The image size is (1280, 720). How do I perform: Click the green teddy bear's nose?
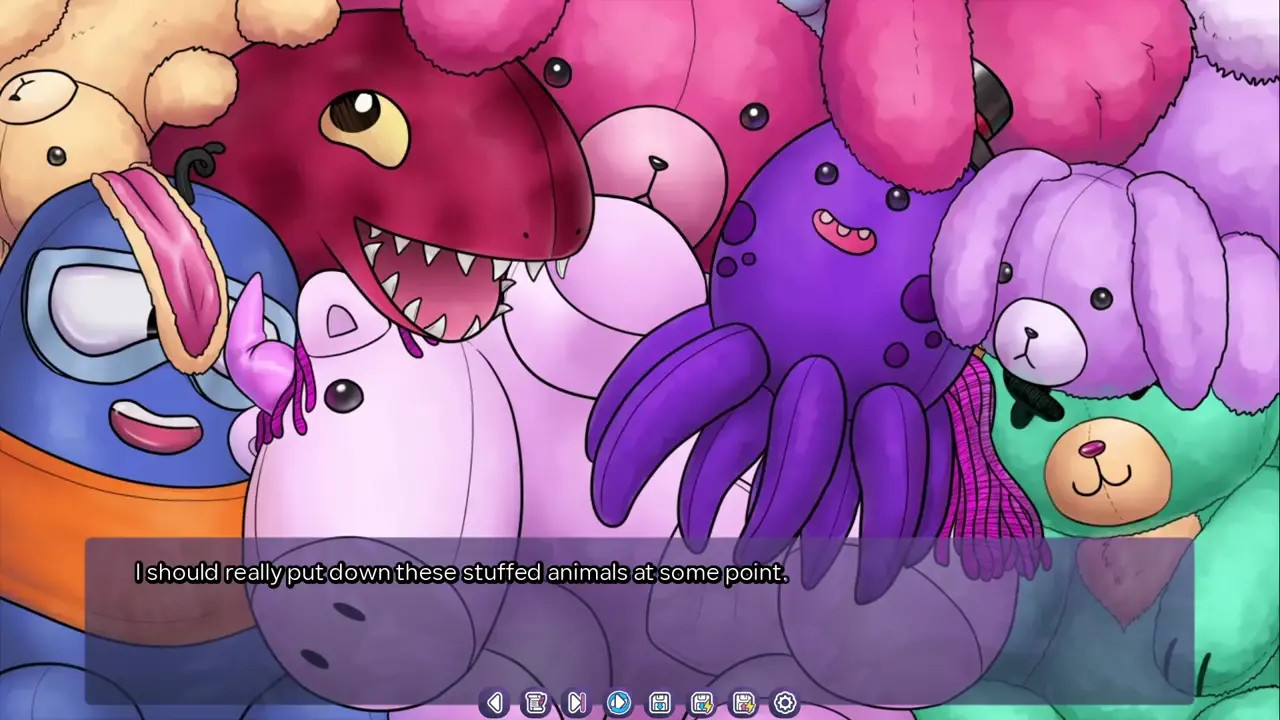[x=1092, y=449]
